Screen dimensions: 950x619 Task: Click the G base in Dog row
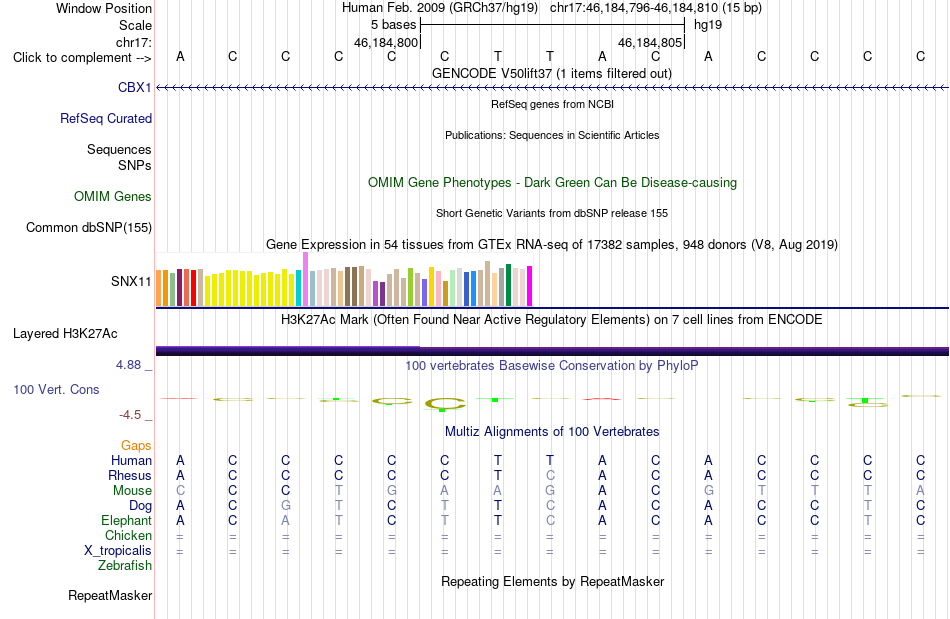tap(285, 505)
